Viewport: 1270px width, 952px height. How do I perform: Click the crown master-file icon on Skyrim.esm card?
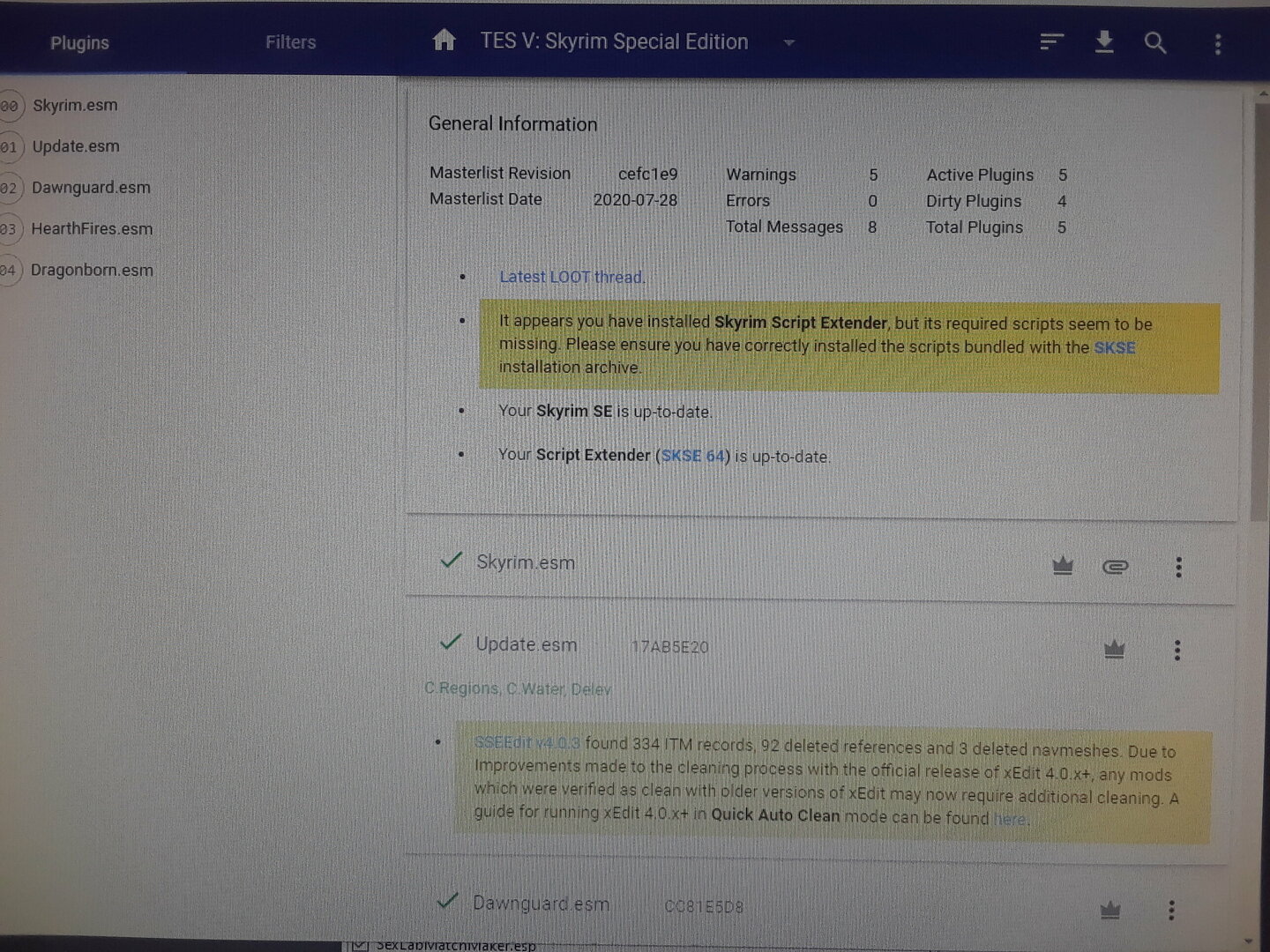coord(1063,566)
